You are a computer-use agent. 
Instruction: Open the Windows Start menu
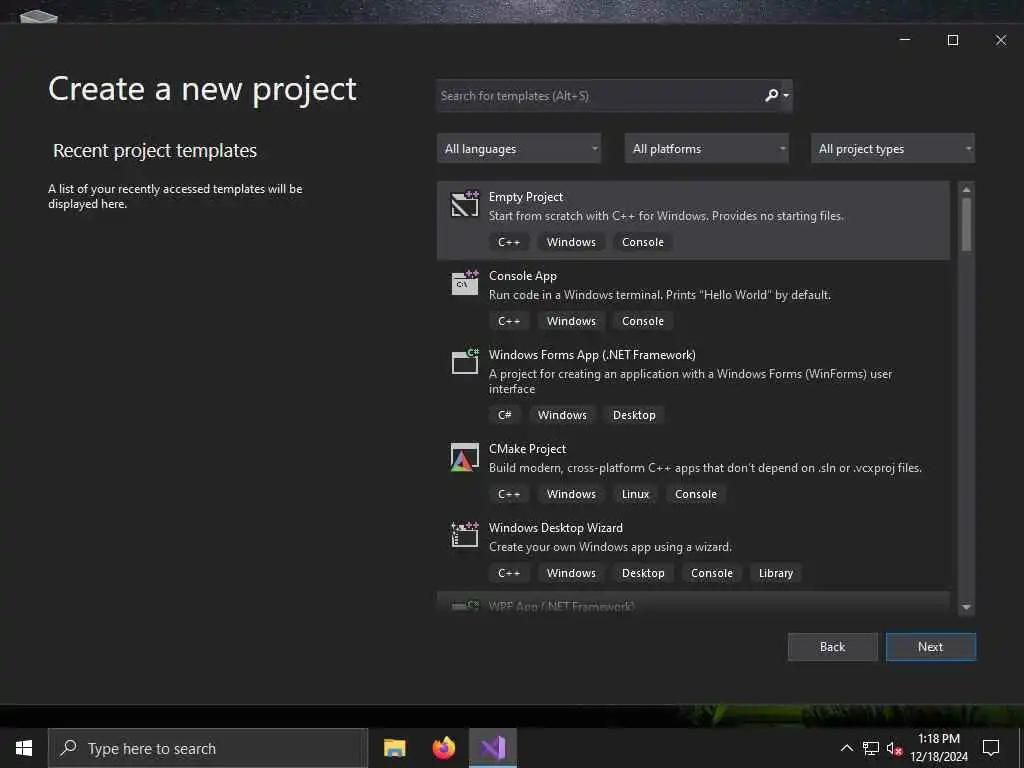(24, 748)
